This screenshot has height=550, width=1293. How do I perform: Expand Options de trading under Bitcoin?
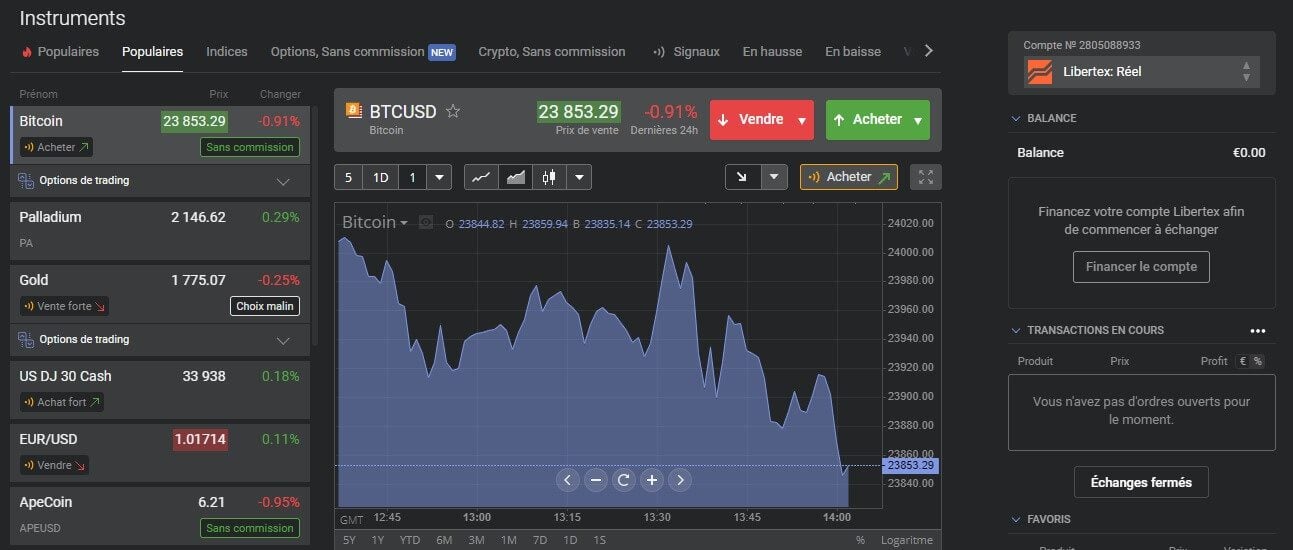tap(283, 181)
